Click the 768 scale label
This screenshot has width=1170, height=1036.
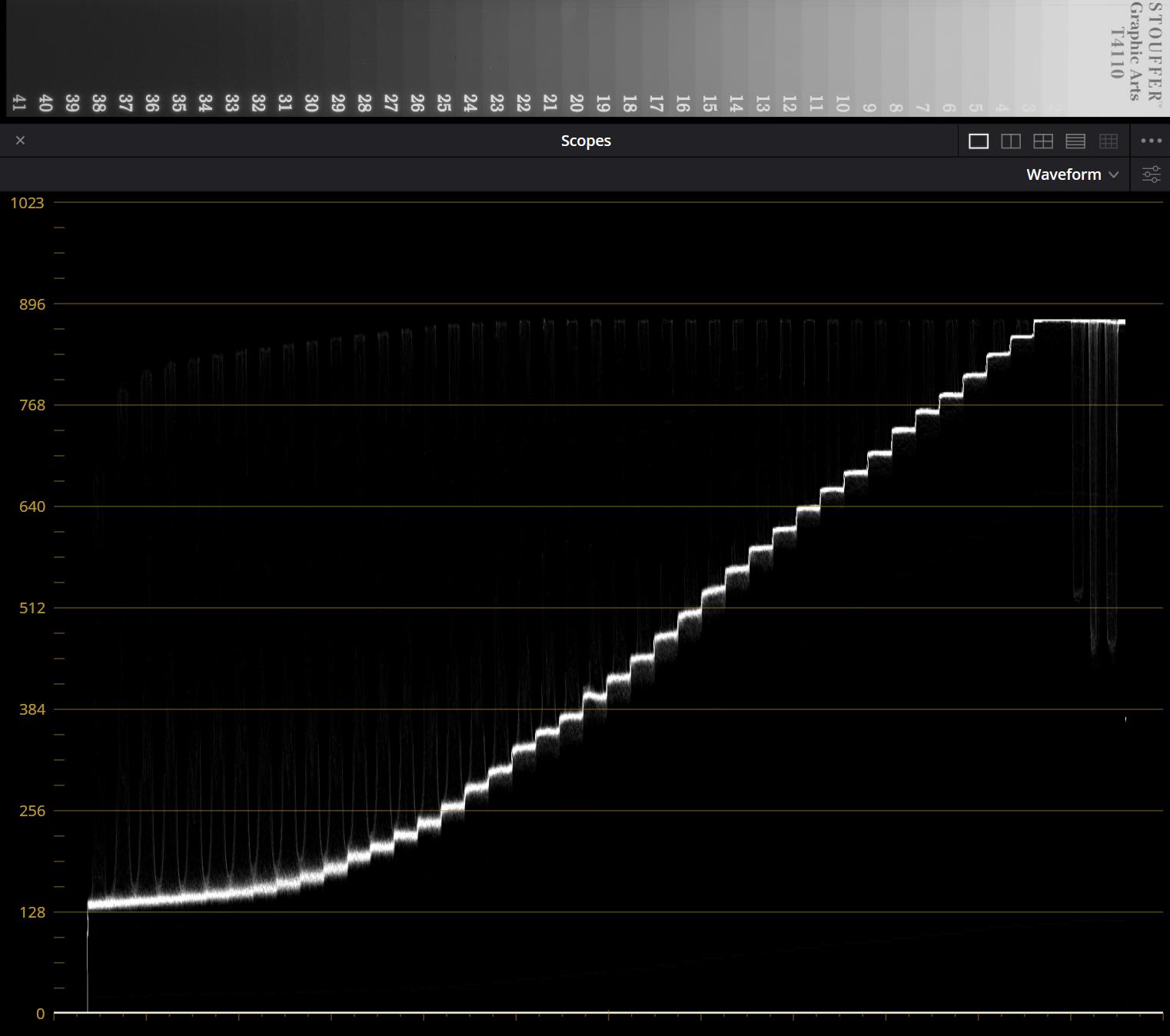(x=32, y=405)
